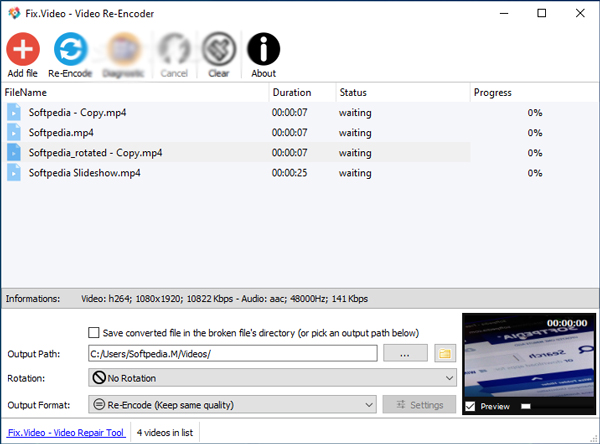This screenshot has height=444, width=600.
Task: Click the Output Path text field
Action: pos(231,353)
